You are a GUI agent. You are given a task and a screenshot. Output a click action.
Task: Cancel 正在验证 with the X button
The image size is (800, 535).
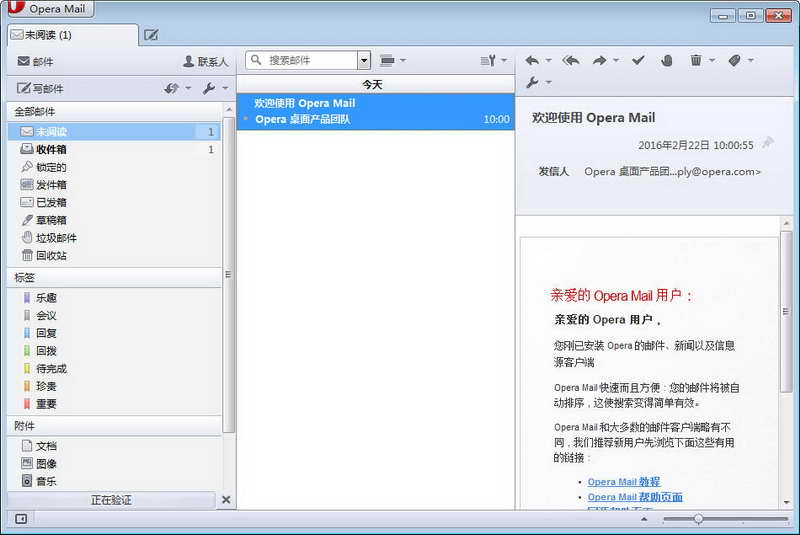tap(226, 500)
